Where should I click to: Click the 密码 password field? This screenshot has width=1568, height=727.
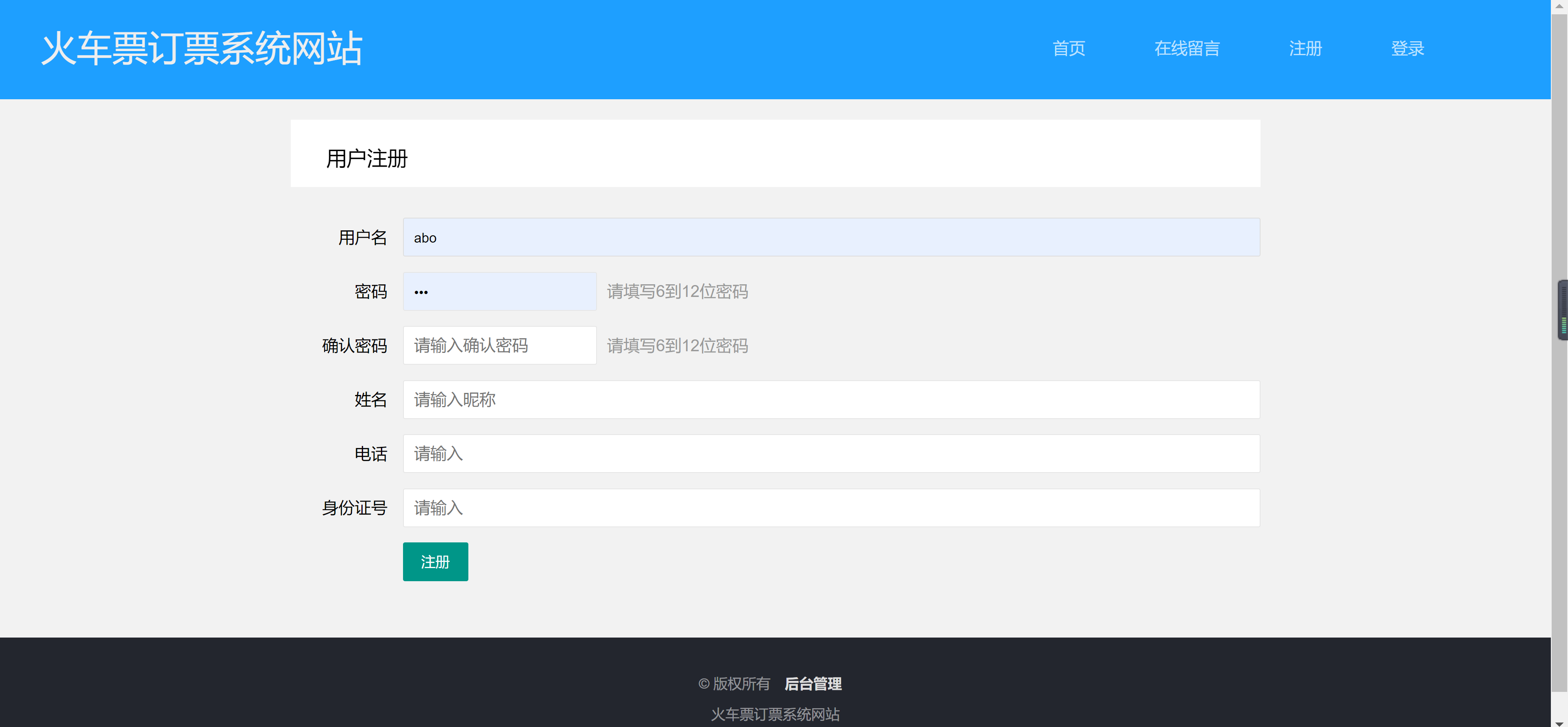(x=499, y=291)
